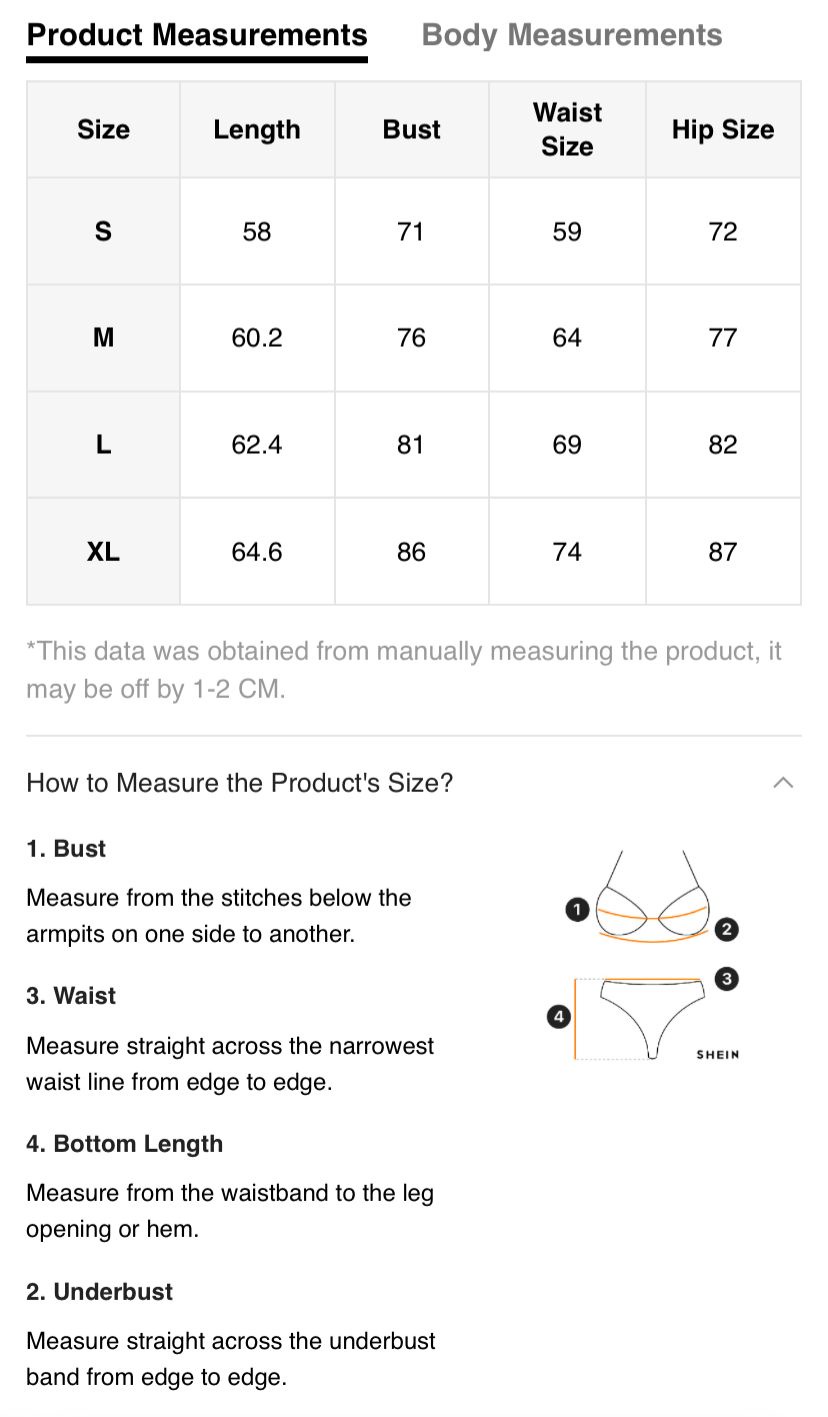Click the M row length value 60.2
The width and height of the screenshot is (828, 1417).
[x=257, y=338]
